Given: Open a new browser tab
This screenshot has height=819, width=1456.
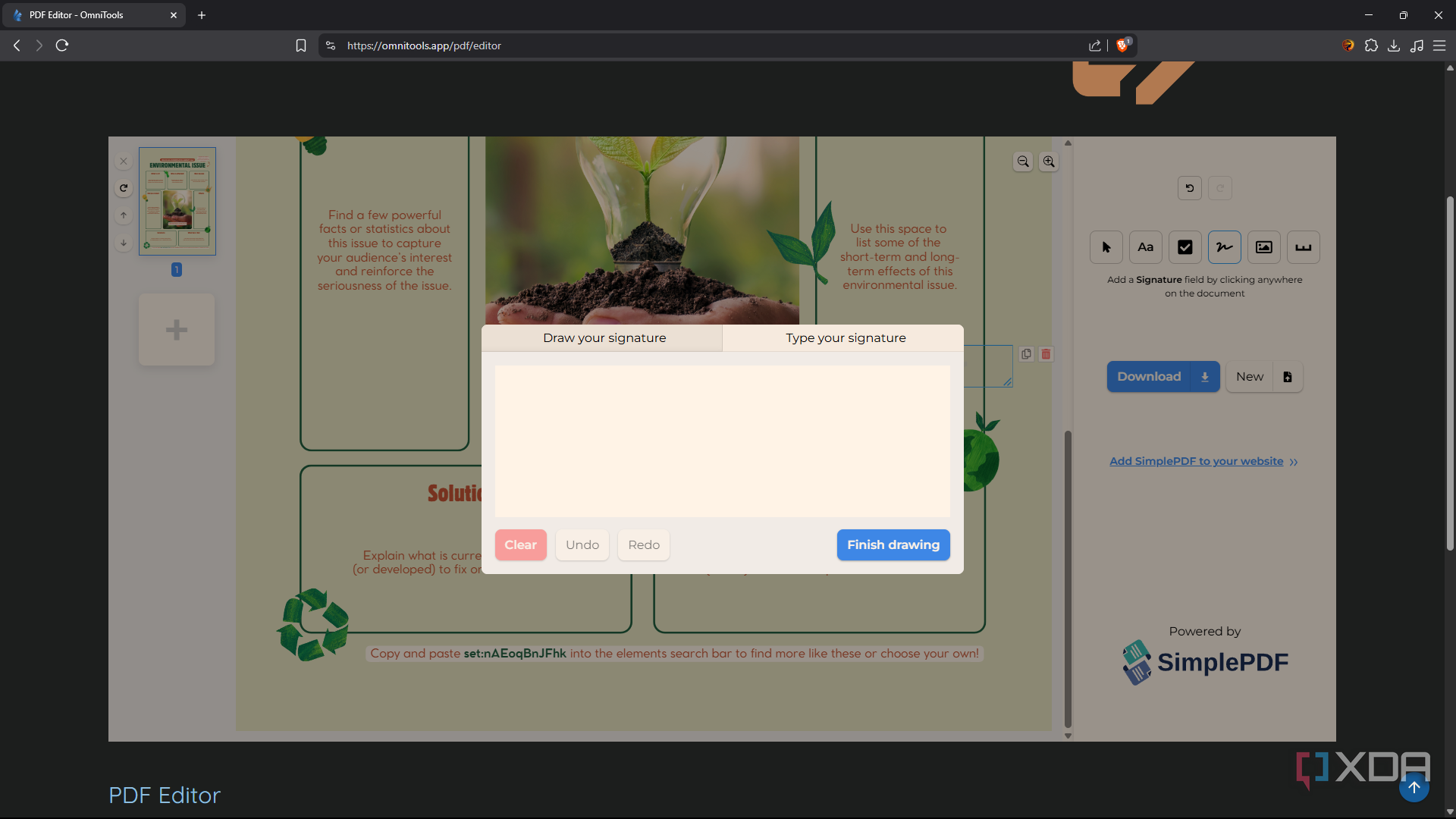Looking at the screenshot, I should (202, 15).
